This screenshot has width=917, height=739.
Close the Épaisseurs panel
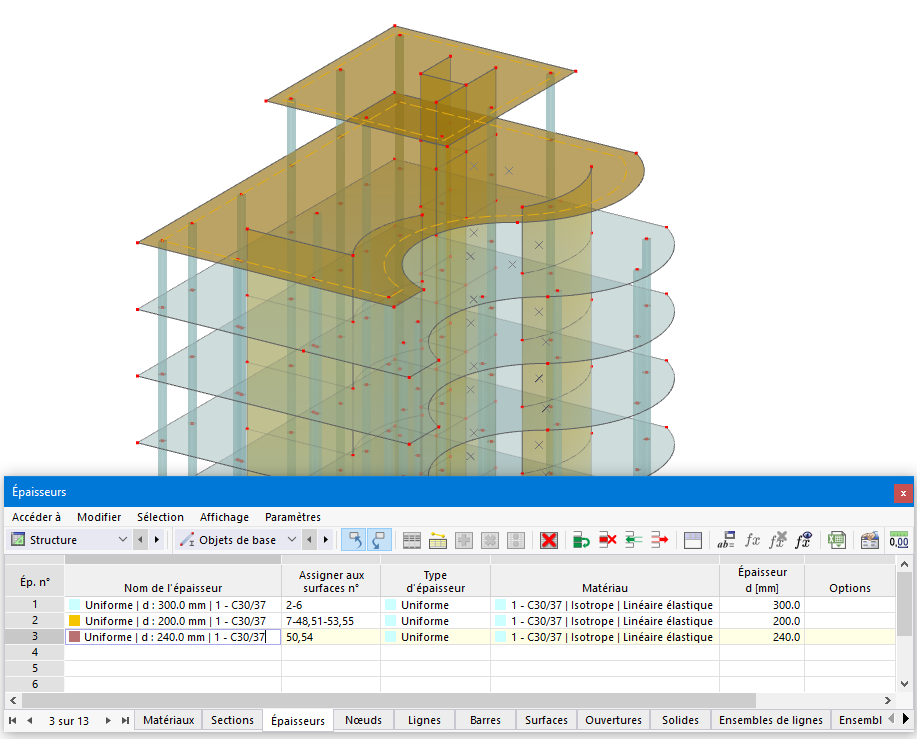pyautogui.click(x=903, y=493)
